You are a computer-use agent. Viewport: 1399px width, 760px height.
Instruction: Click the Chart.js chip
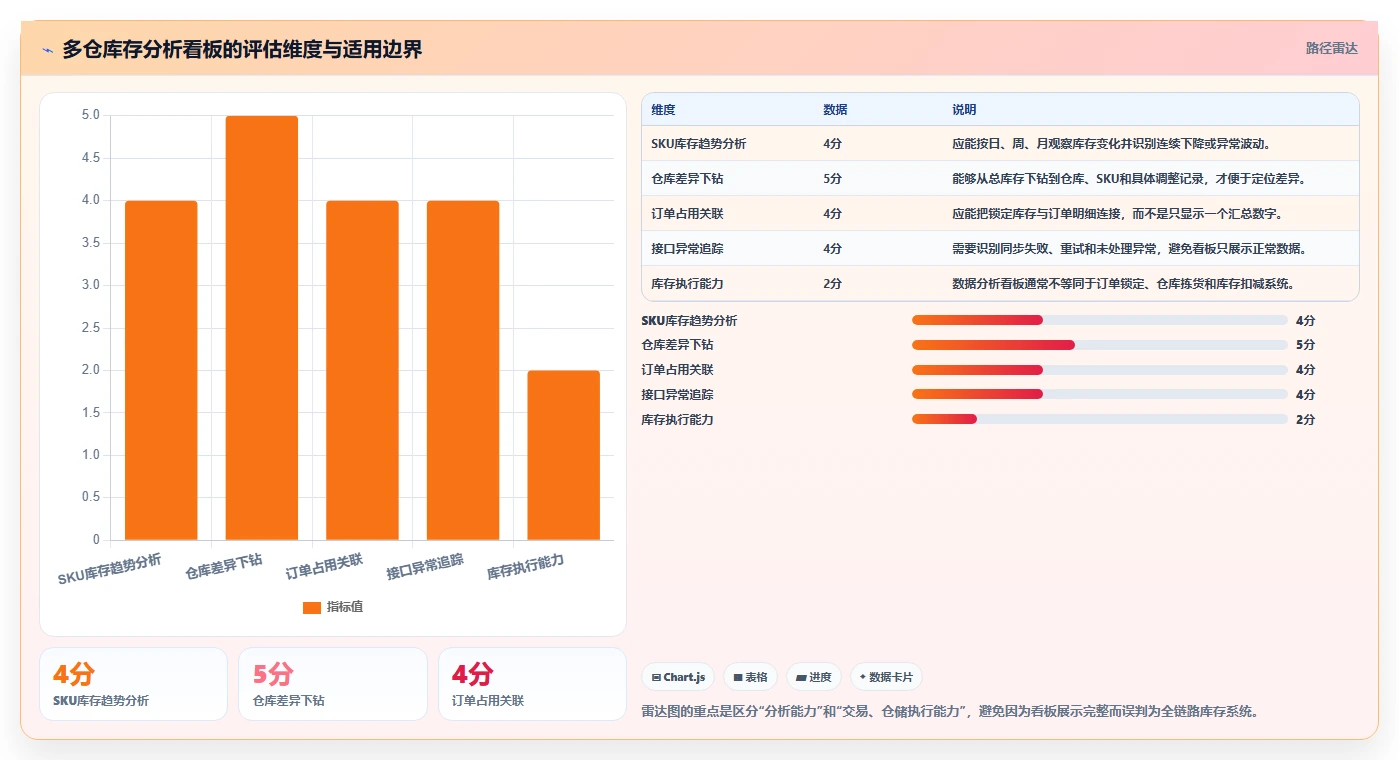click(x=678, y=677)
